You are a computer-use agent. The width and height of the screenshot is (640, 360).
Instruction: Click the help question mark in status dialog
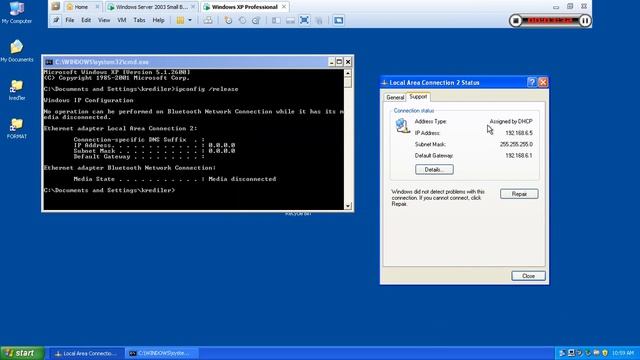coord(531,82)
